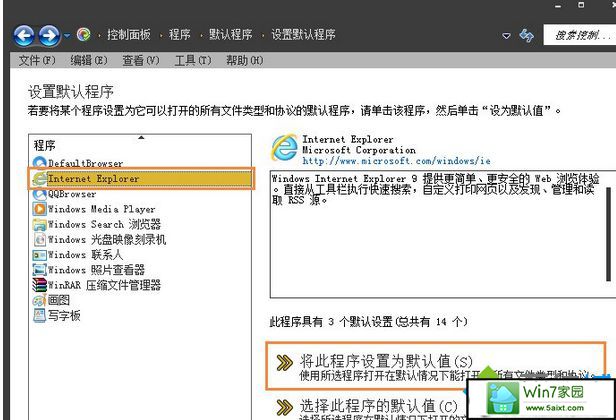Open the 文件(F) menu
The height and width of the screenshot is (420, 616).
click(x=37, y=61)
